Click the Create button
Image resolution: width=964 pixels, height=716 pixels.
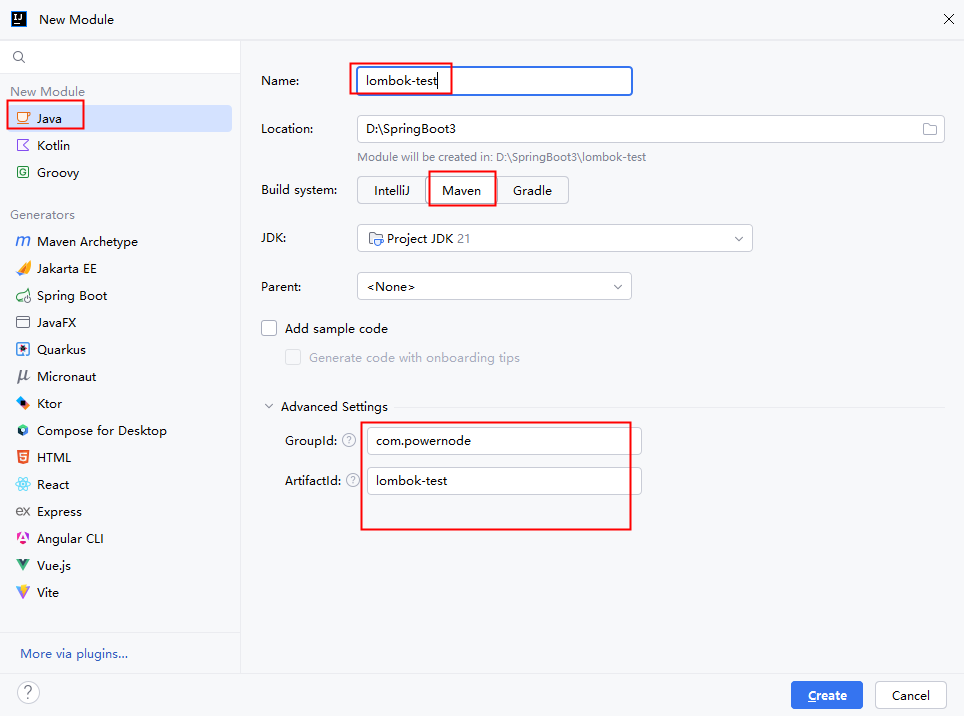(827, 695)
